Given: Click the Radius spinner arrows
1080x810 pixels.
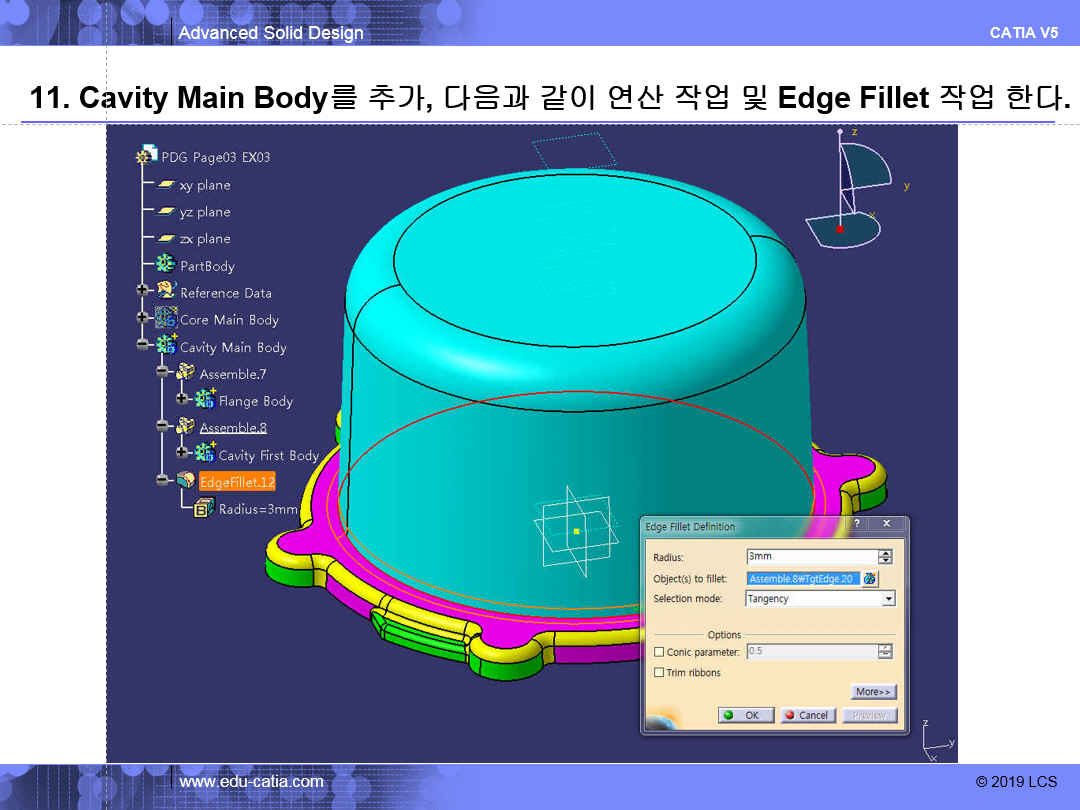Looking at the screenshot, I should click(x=885, y=557).
